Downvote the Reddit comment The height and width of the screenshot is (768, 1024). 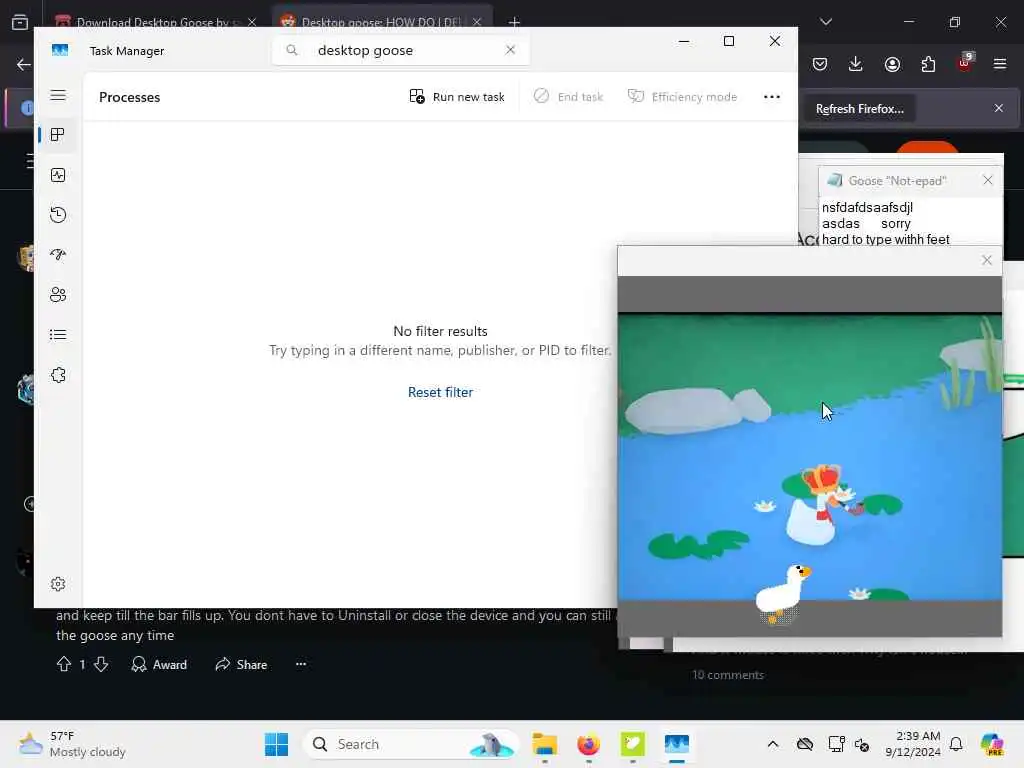point(101,664)
